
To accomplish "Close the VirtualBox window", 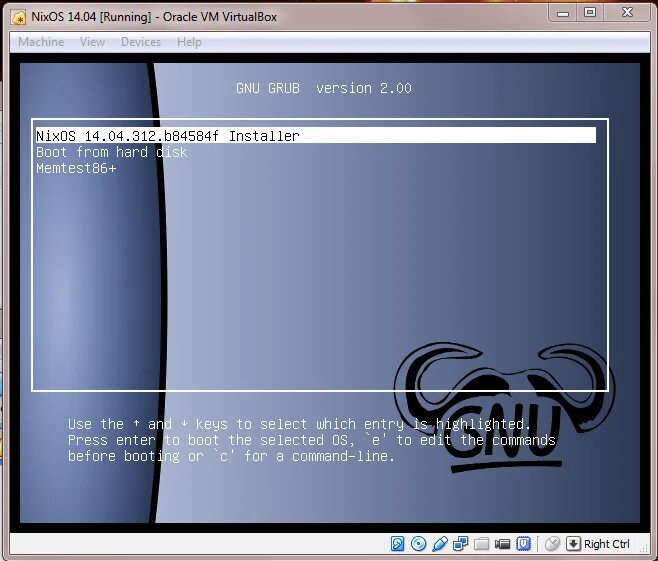I will point(627,13).
